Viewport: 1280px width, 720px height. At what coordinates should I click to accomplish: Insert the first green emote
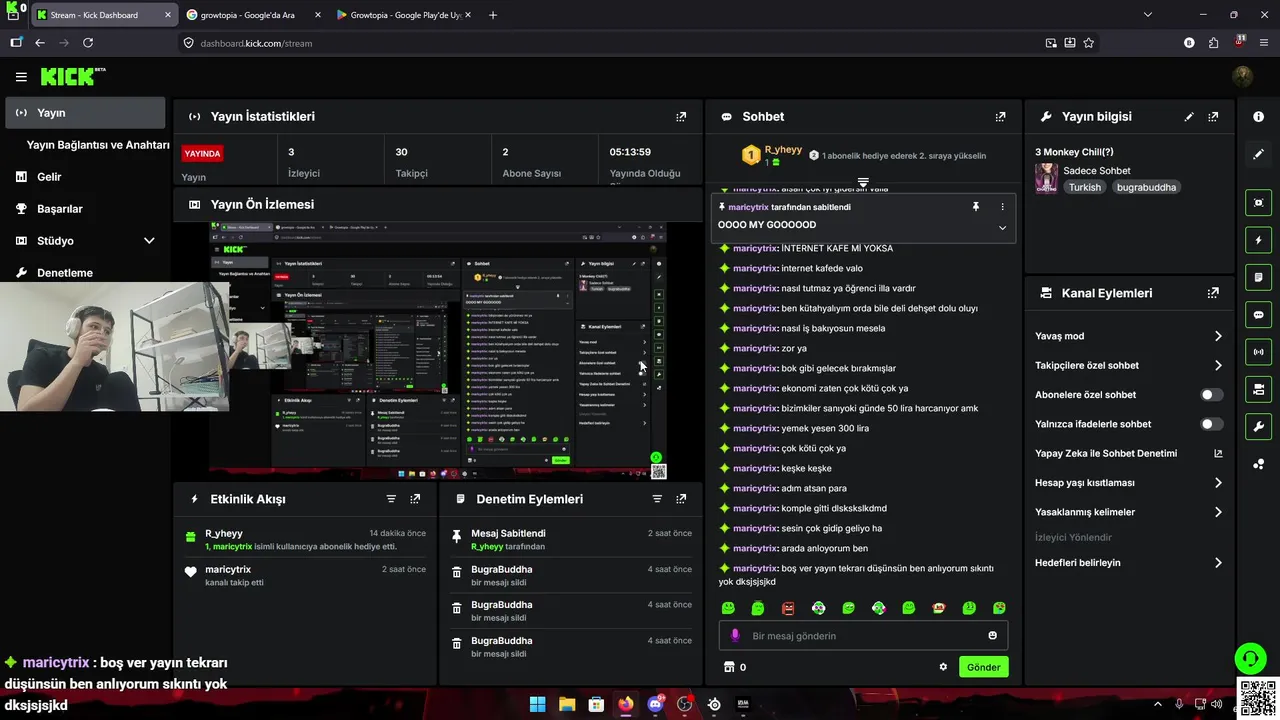[728, 608]
